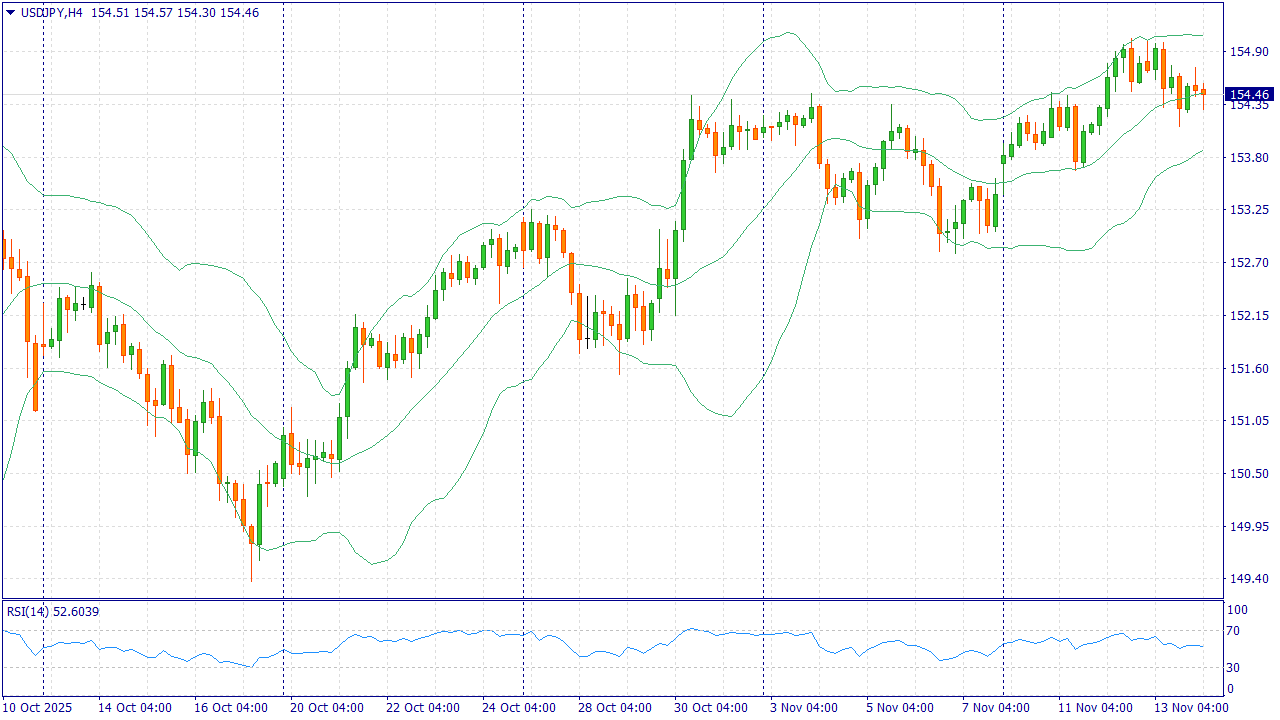Click the RSI(14) indicator label

click(26, 611)
